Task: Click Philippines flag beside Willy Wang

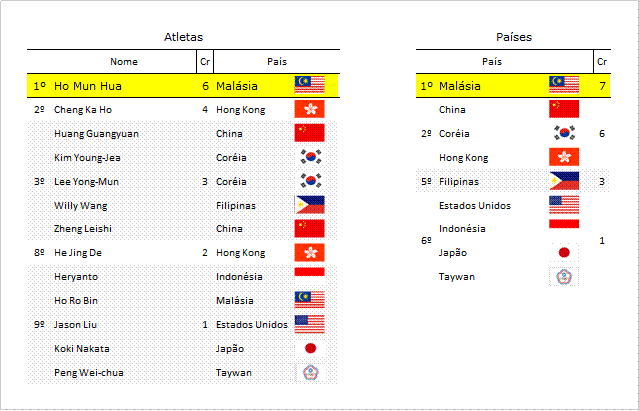Action: point(309,204)
